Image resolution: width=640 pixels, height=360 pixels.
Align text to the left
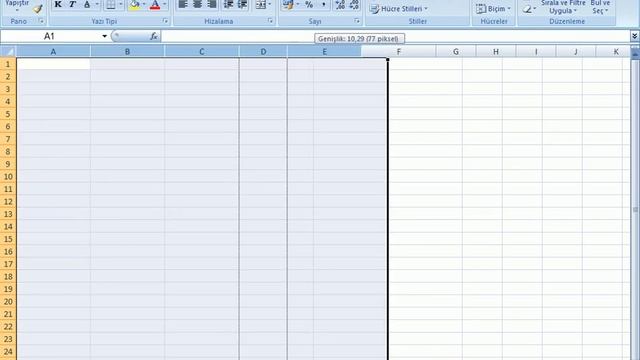tap(183, 4)
